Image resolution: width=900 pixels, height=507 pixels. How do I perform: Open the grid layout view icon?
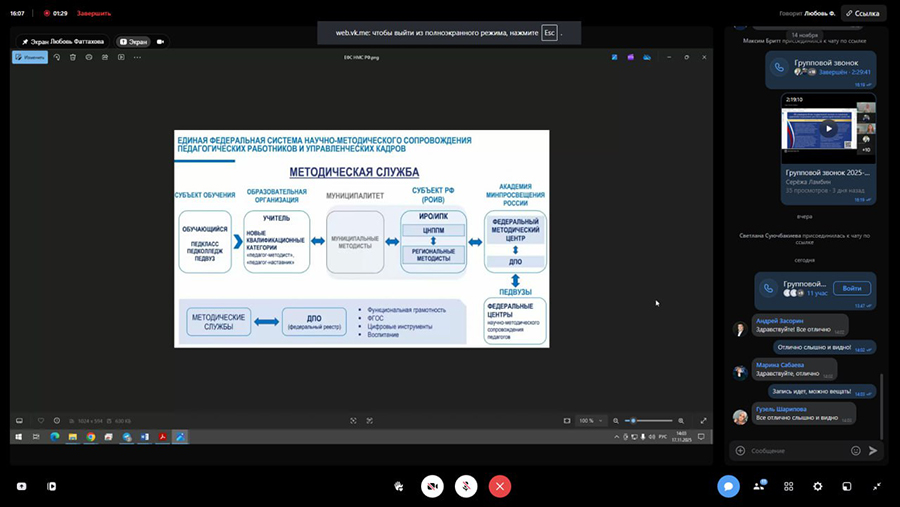(x=789, y=486)
